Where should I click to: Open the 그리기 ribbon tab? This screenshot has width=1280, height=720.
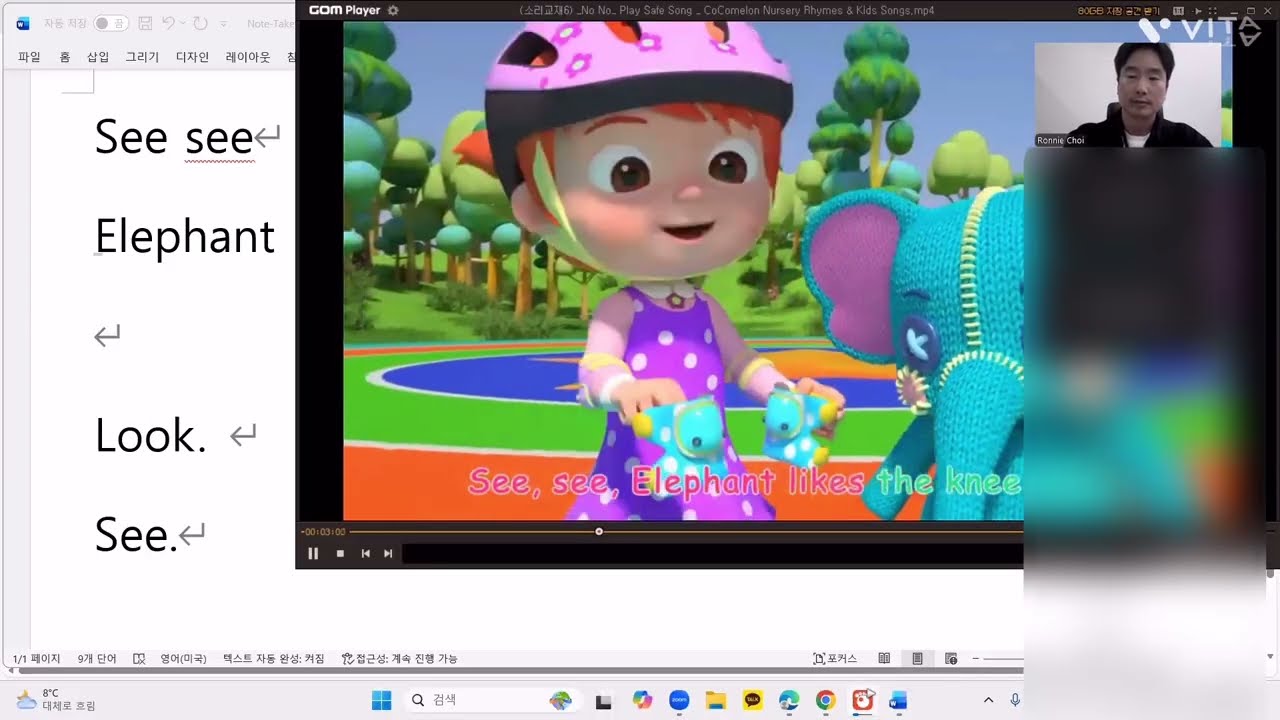[x=142, y=57]
